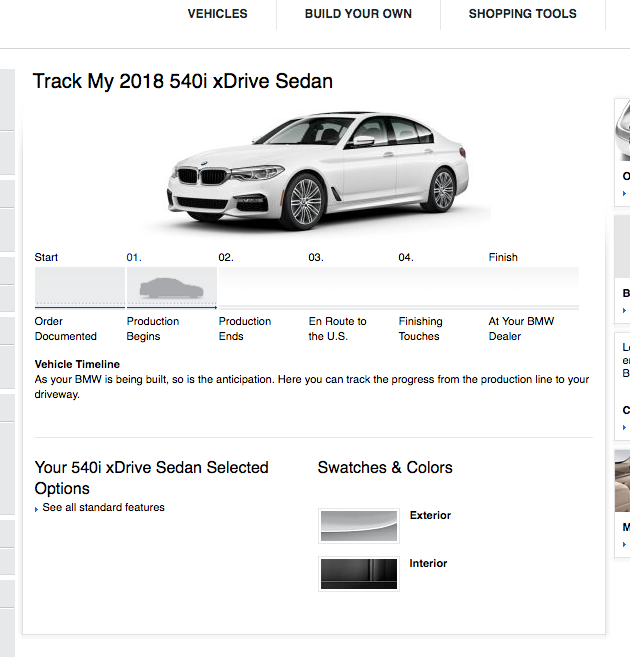Click the 02. timeline step label
Viewport: 630px width, 657px height.
click(226, 257)
